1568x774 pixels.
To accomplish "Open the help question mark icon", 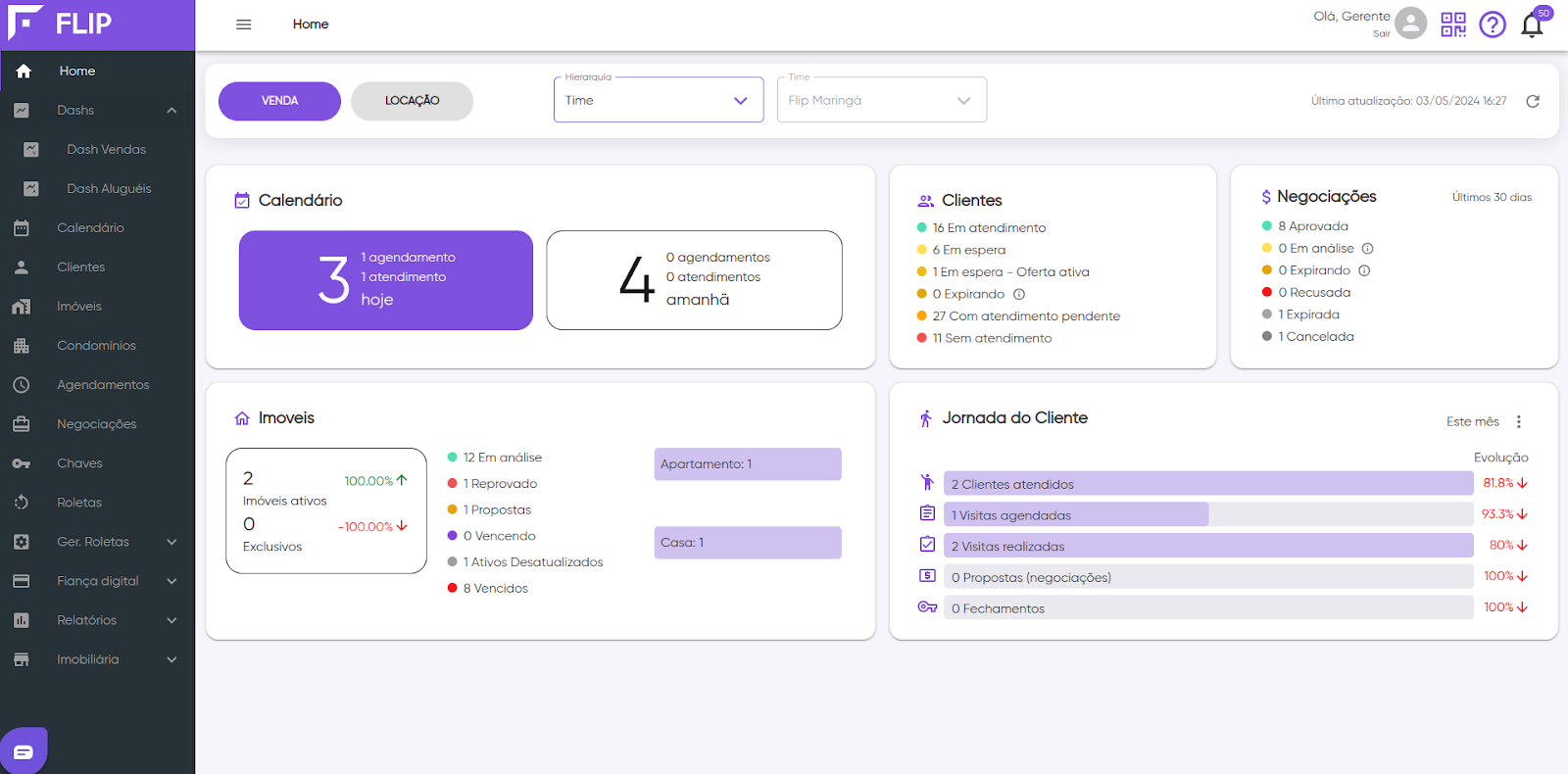I will pos(1493,24).
